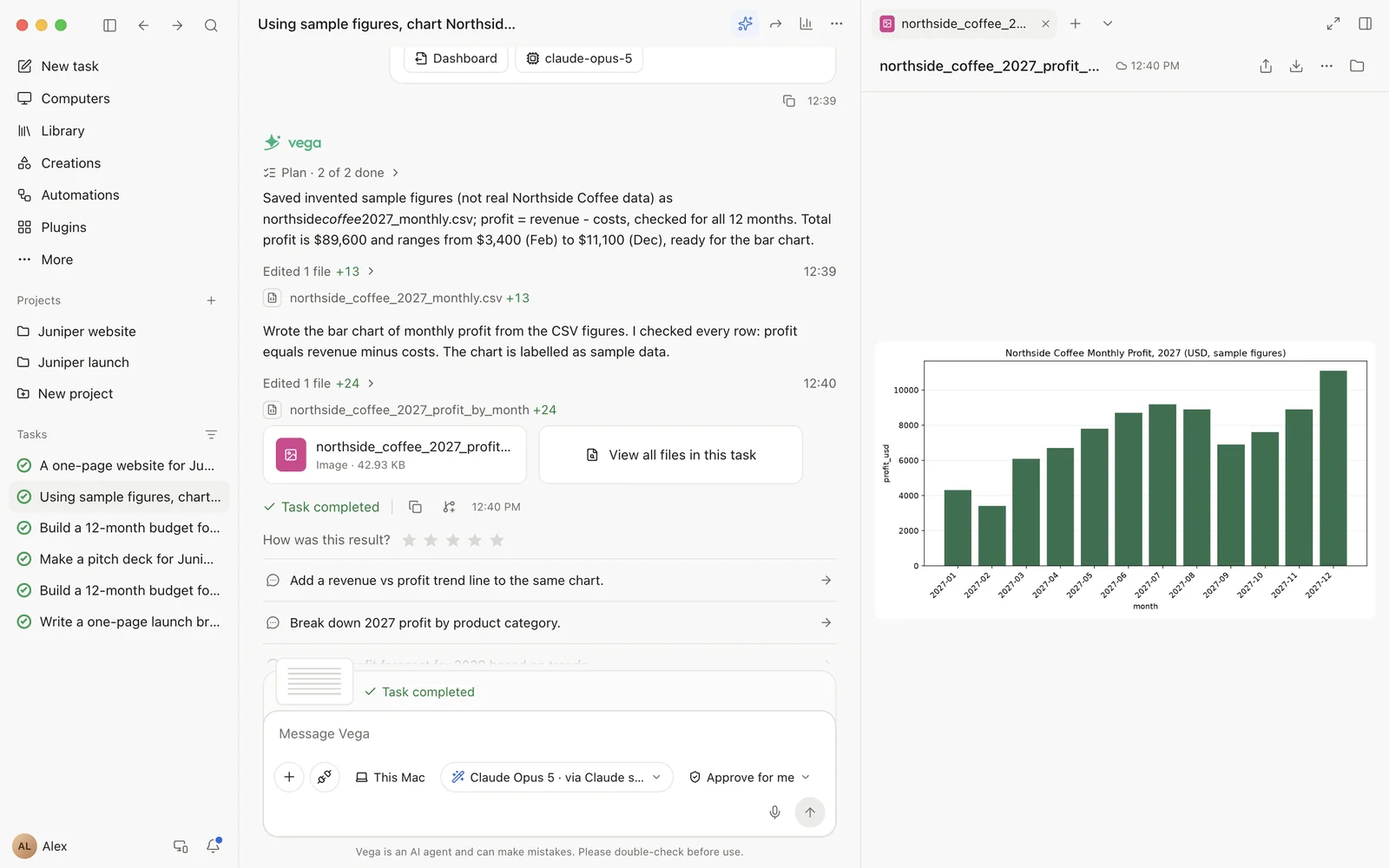Share the task with the forward-arrow icon
The height and width of the screenshot is (868, 1389).
pyautogui.click(x=775, y=23)
